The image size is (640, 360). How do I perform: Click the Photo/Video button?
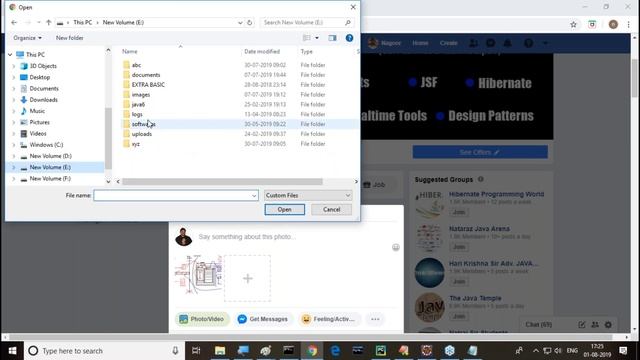(202, 319)
